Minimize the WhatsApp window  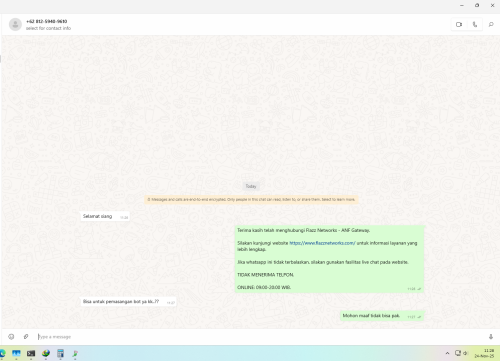(x=462, y=5)
